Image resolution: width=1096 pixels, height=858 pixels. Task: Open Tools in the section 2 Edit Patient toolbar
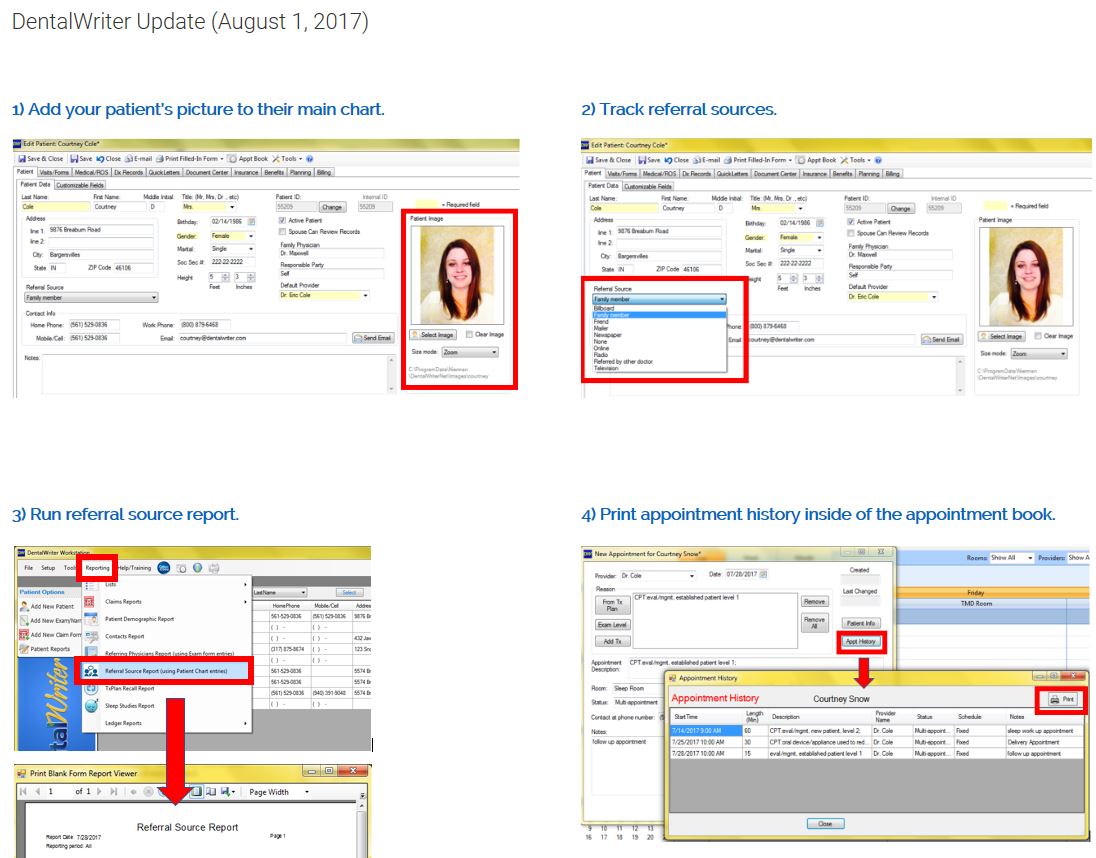click(856, 160)
